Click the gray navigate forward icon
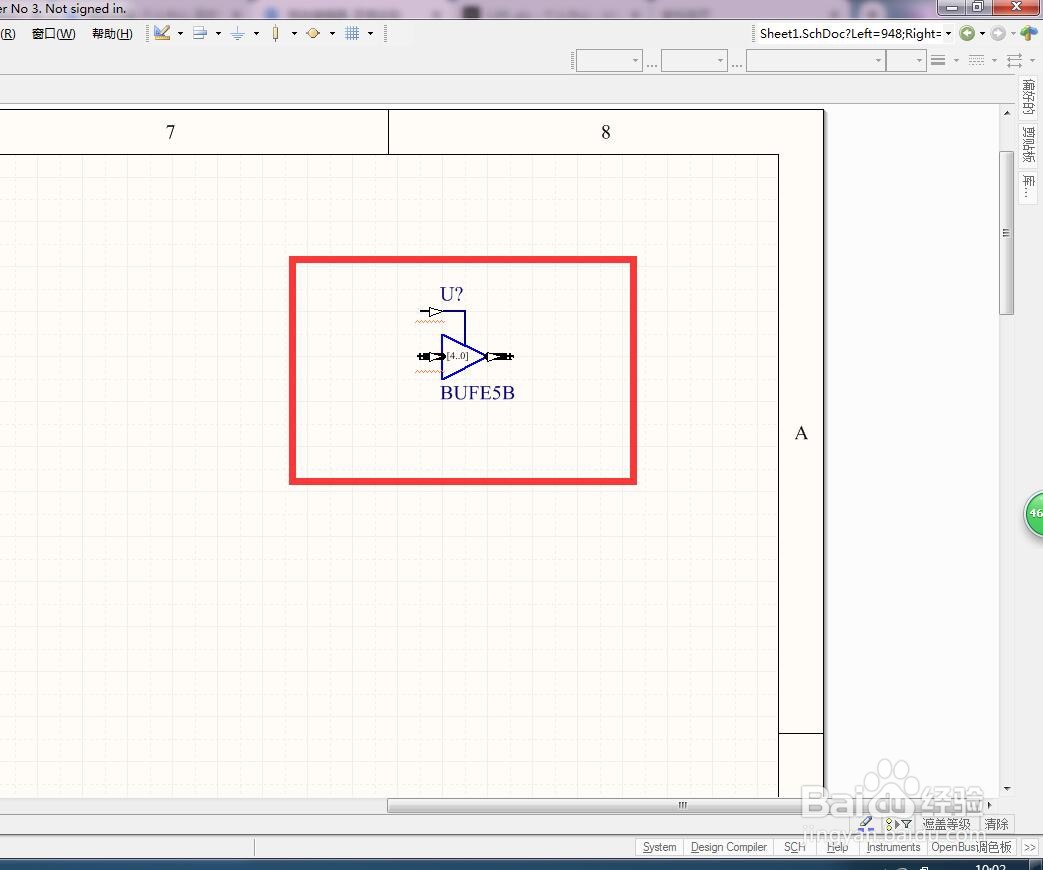This screenshot has width=1043, height=870. coord(998,33)
